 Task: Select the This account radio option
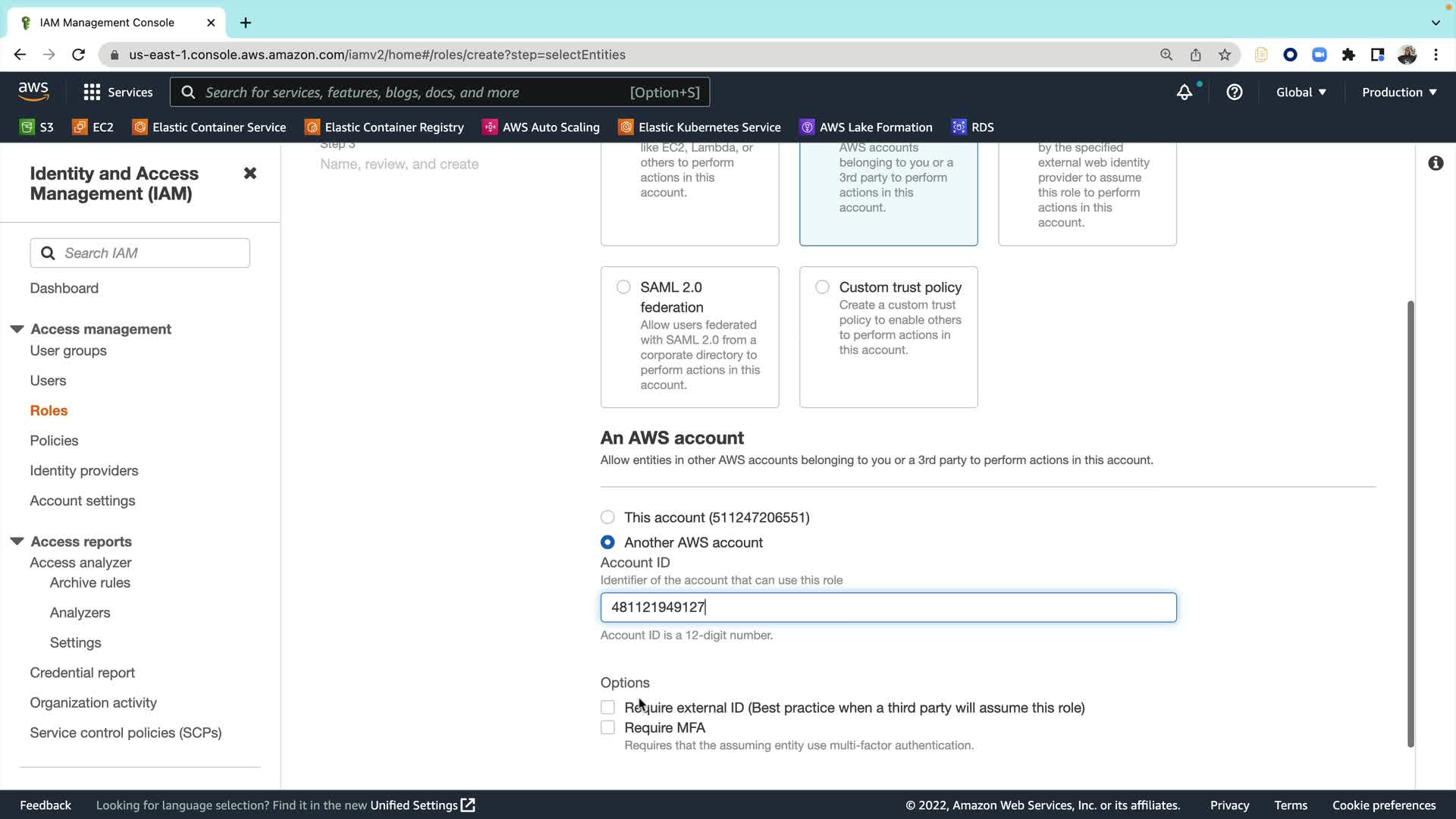click(607, 517)
